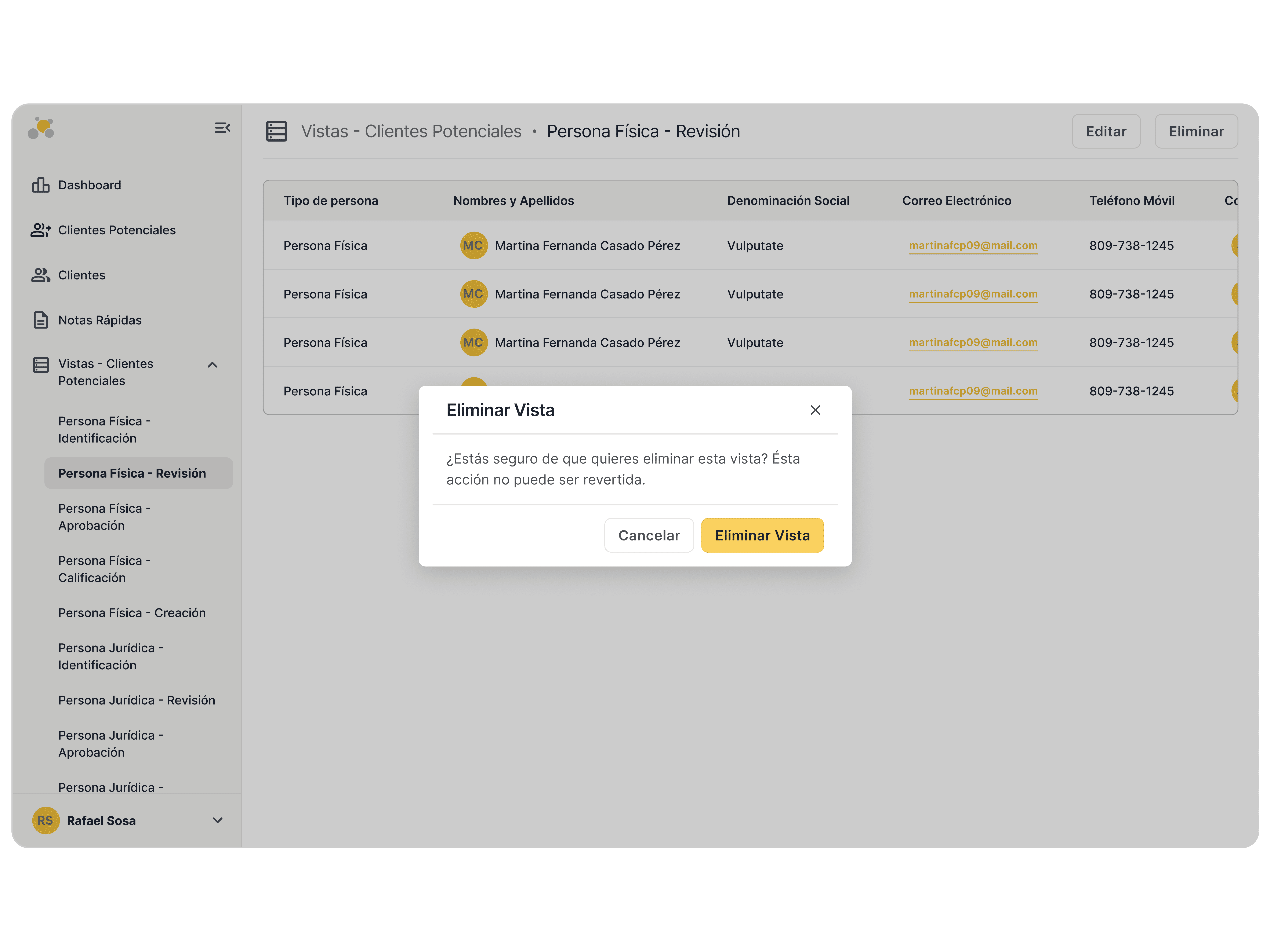This screenshot has height=952, width=1270.
Task: Close the Eliminar Vista dialog with X
Action: tap(815, 410)
